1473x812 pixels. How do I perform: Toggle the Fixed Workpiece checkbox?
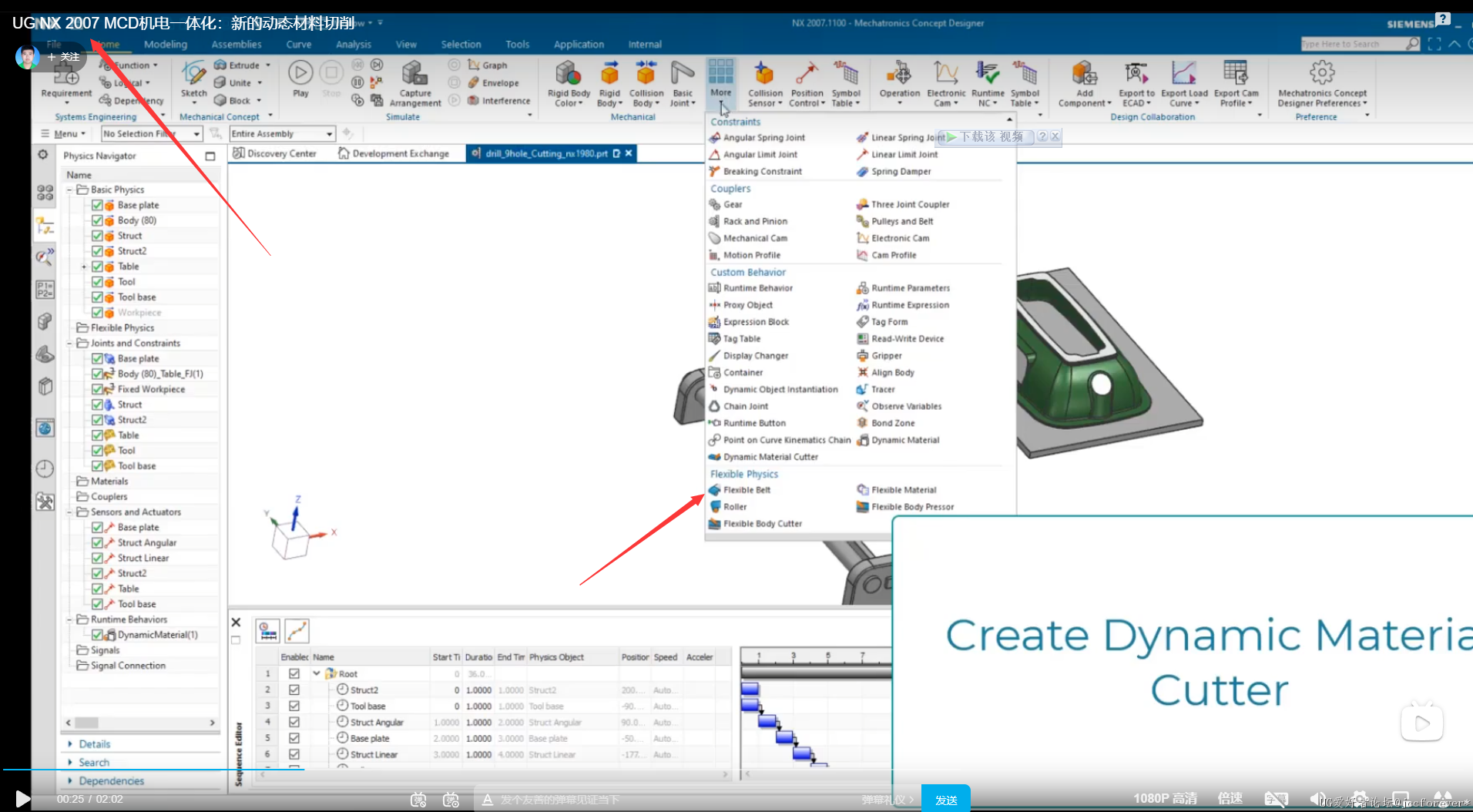coord(97,389)
